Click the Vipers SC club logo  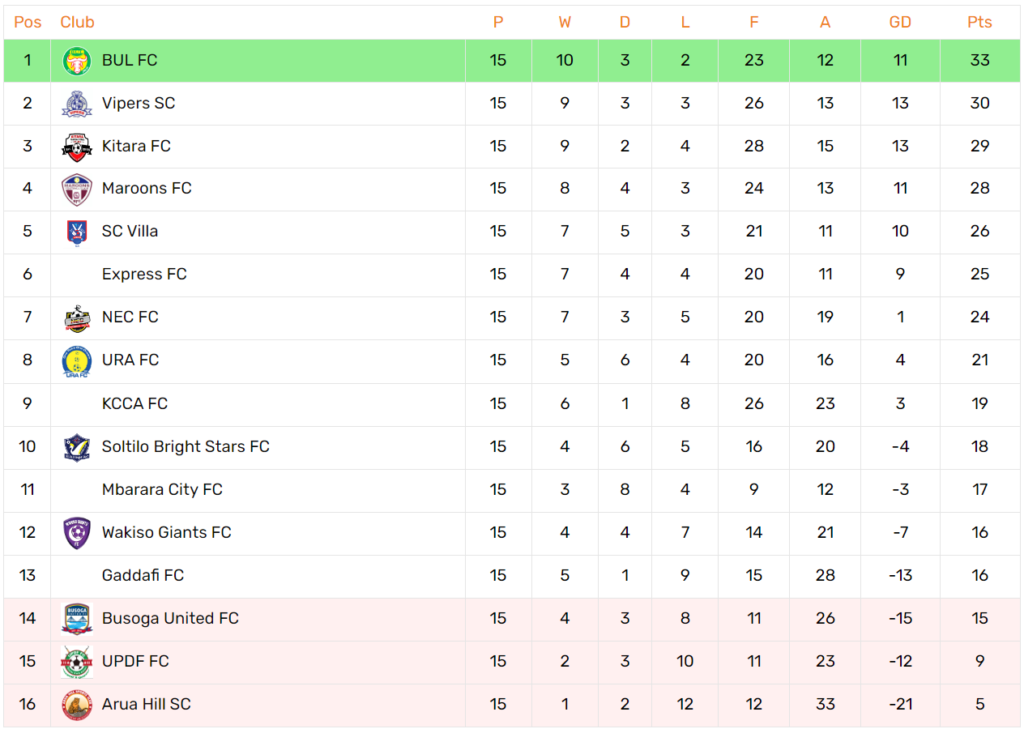pos(76,103)
